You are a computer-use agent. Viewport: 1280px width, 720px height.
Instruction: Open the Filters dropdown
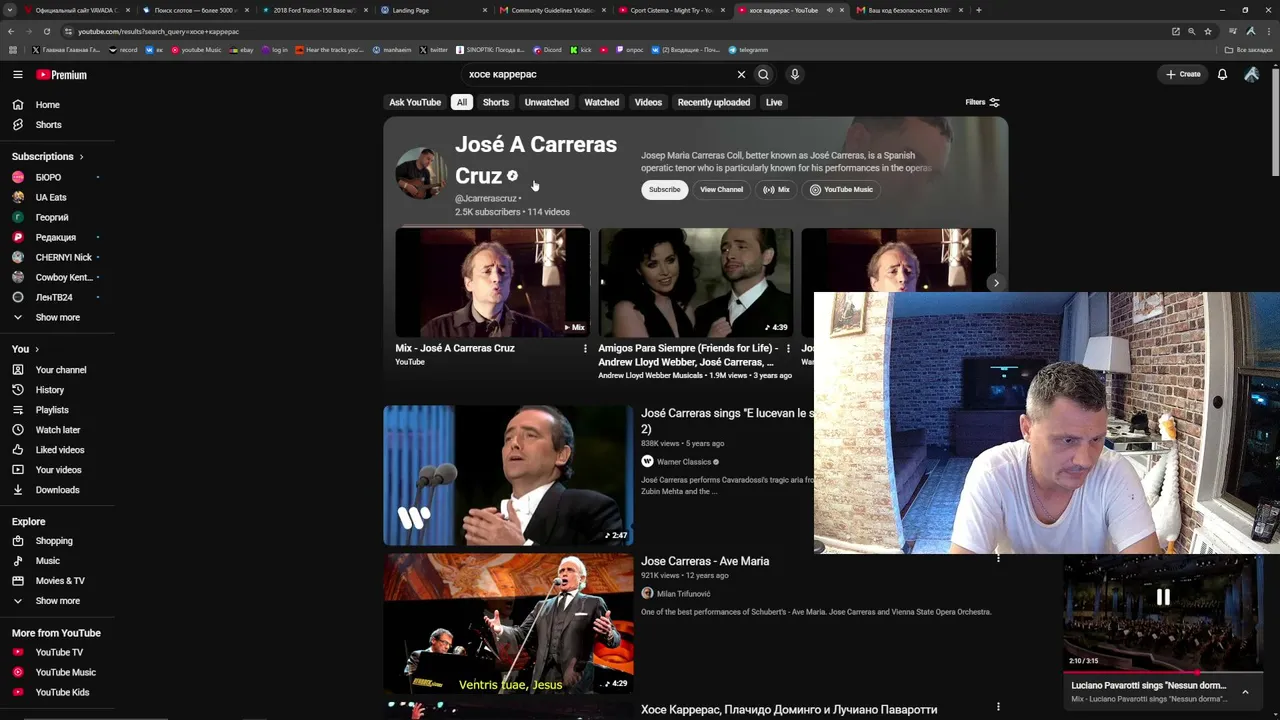[x=982, y=102]
